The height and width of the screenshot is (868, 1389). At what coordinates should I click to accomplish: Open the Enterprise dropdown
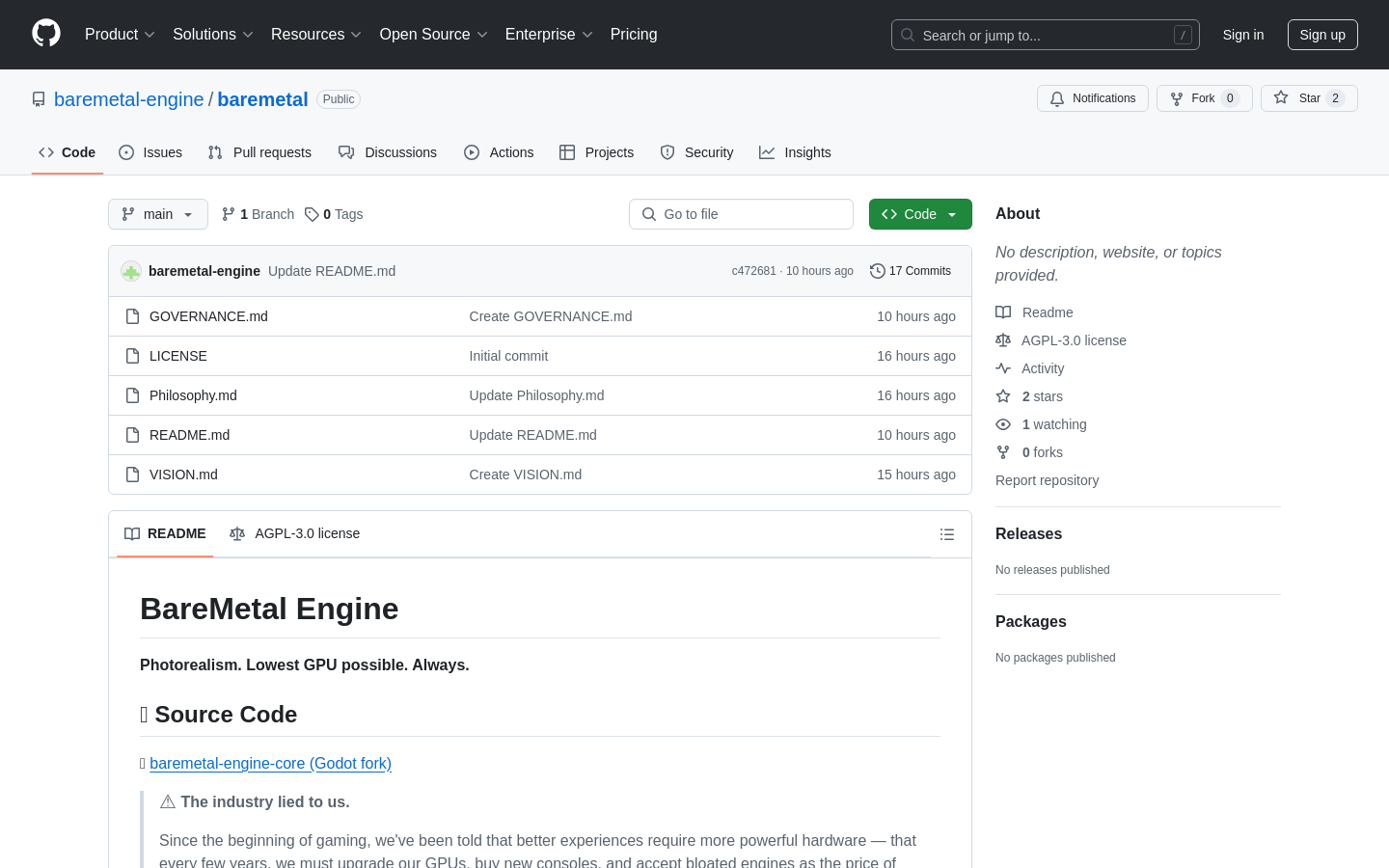548,35
